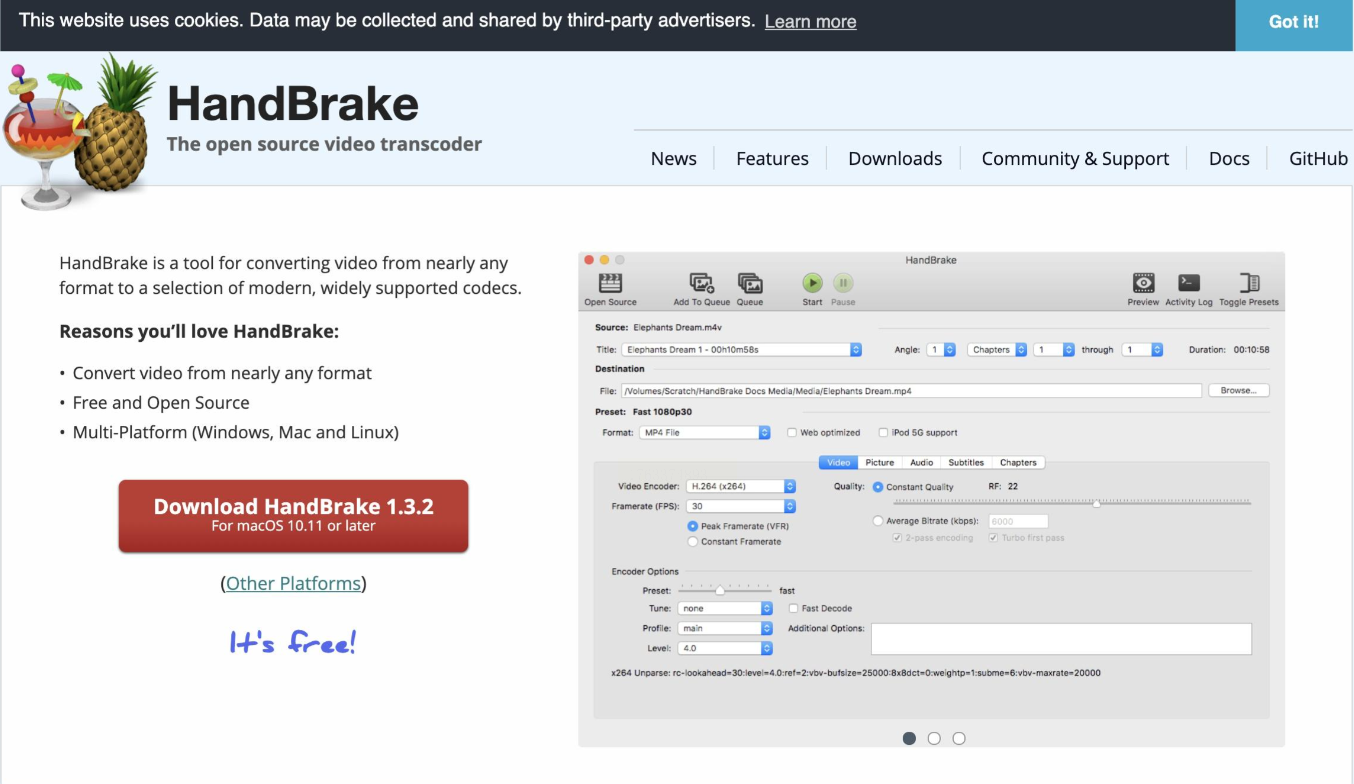Viewport: 1354px width, 784px height.
Task: Open the Activity Log terminal icon
Action: click(1189, 284)
